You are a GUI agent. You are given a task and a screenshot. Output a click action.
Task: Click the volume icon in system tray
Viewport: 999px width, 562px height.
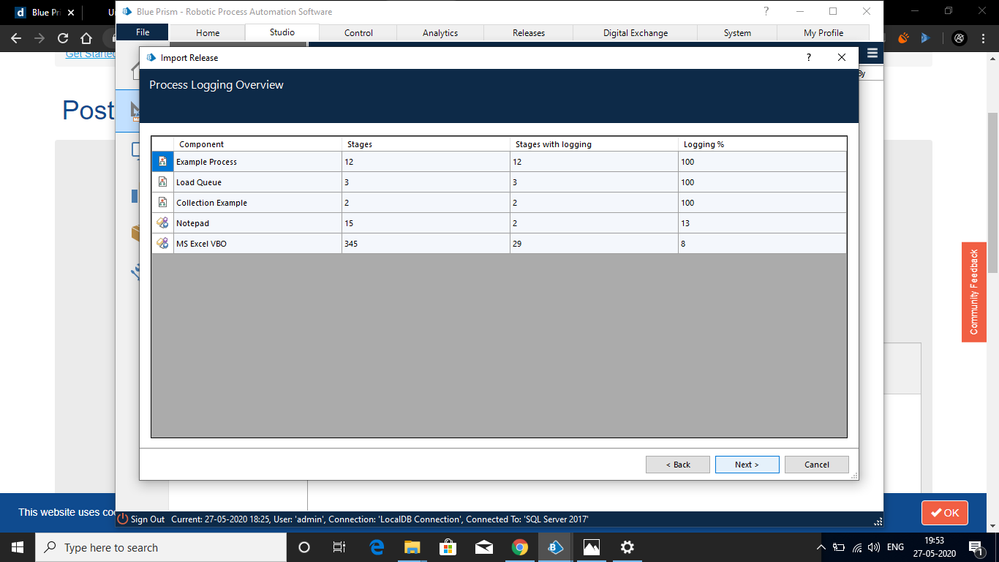pos(873,547)
